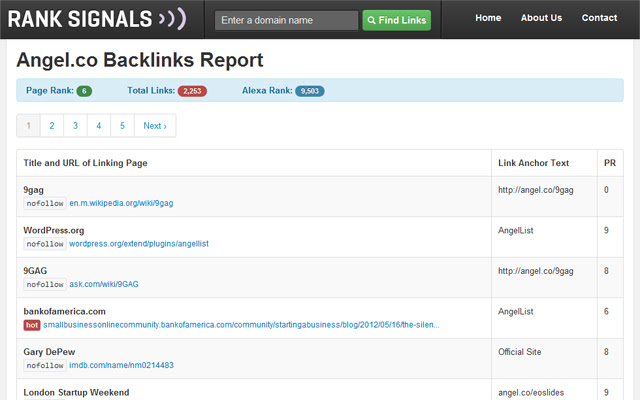Click the Page Rank: label
This screenshot has width=640, height=400.
[50, 91]
